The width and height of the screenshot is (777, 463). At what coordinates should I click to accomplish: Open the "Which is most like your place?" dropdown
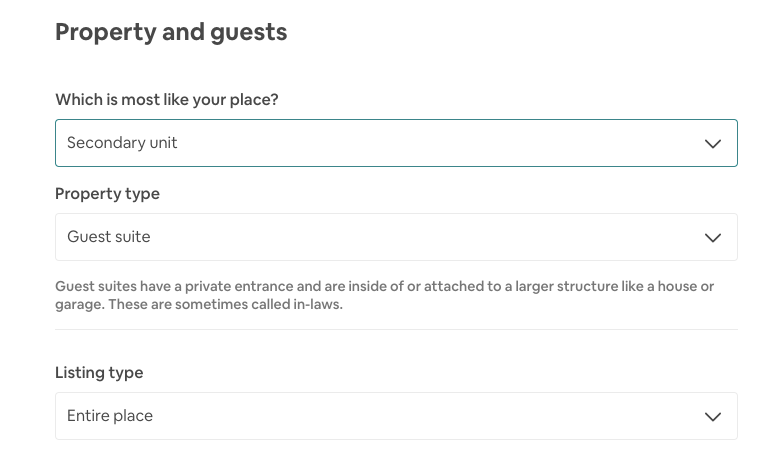pyautogui.click(x=396, y=143)
